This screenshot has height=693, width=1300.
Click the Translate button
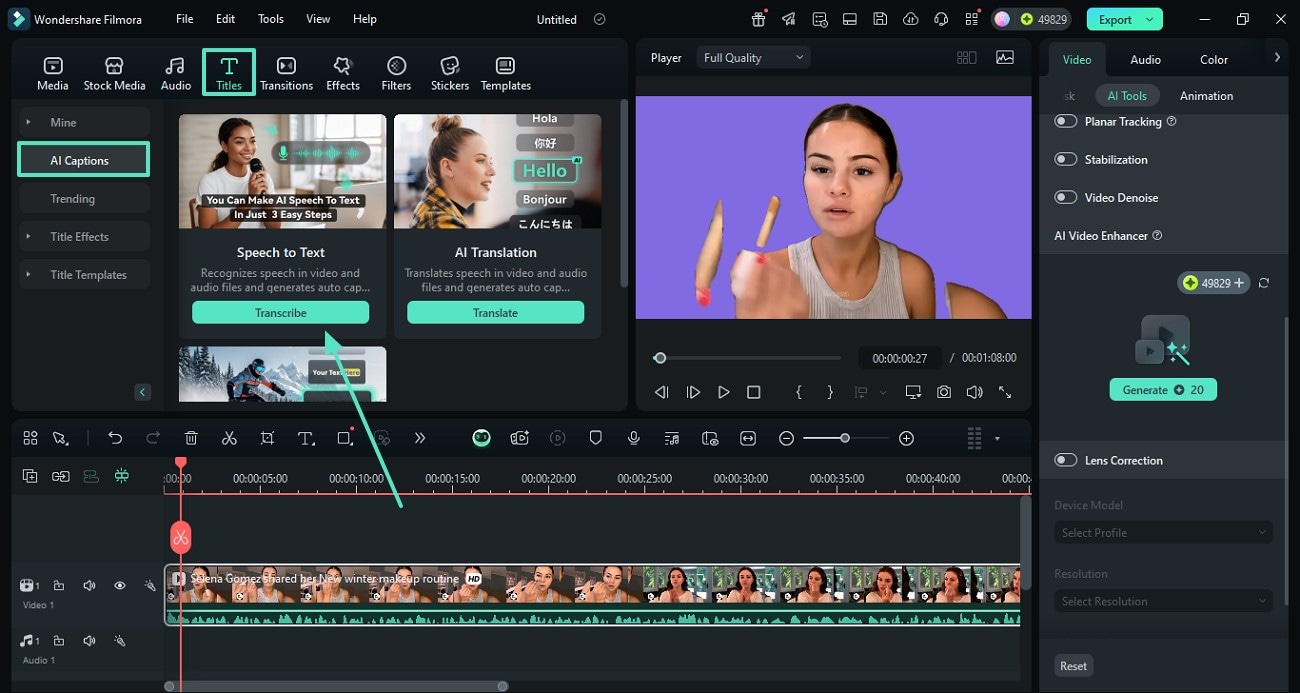[x=495, y=313]
